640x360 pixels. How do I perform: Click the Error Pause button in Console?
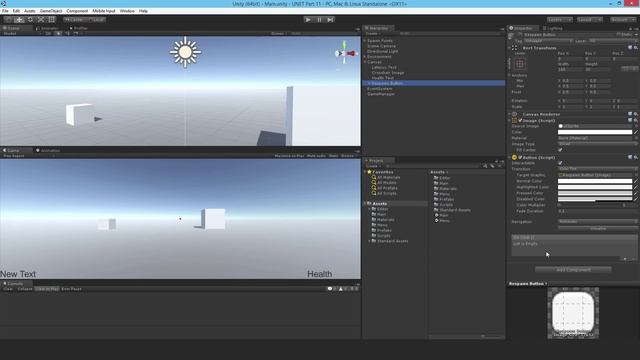click(71, 289)
